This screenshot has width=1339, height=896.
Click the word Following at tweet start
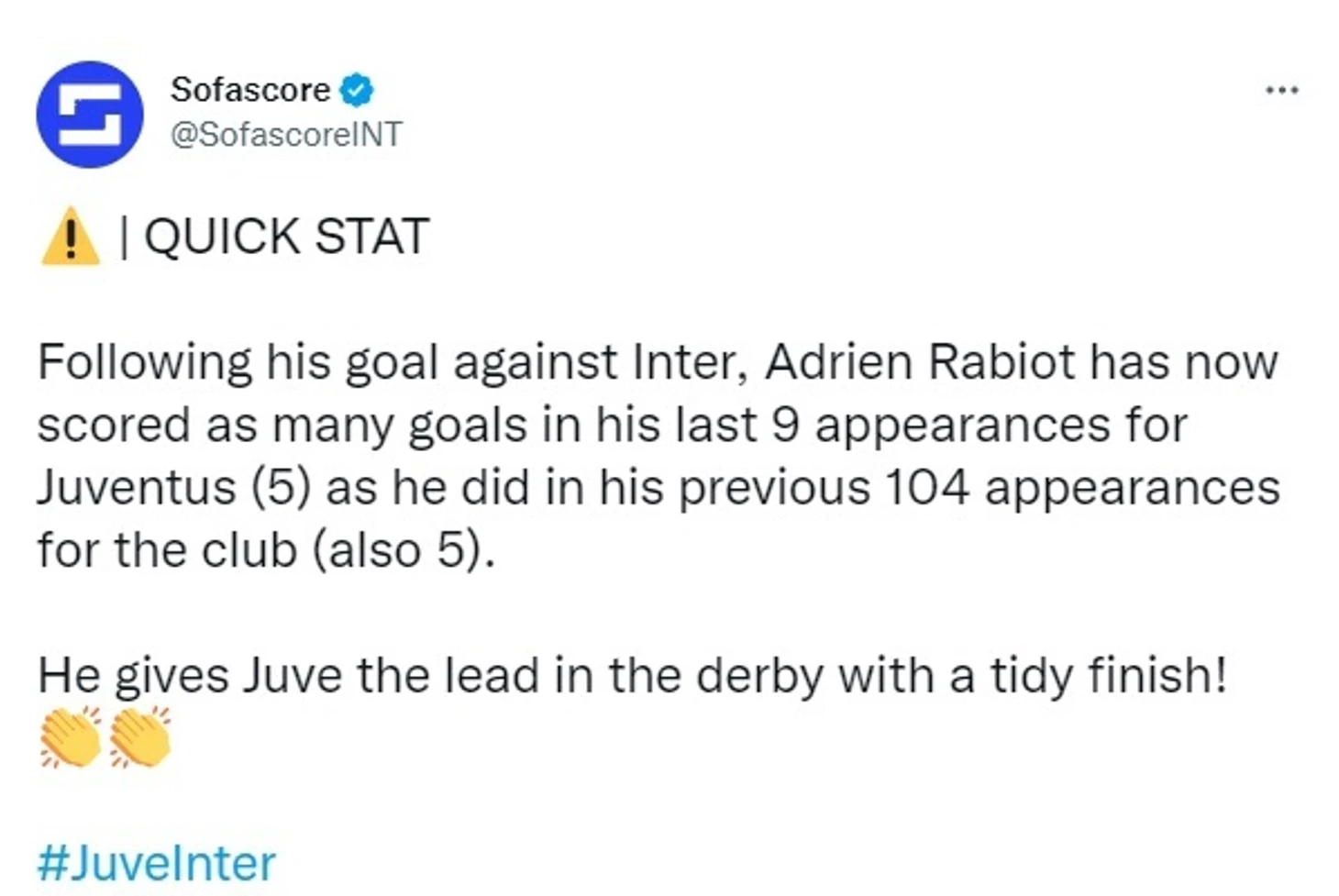[145, 363]
